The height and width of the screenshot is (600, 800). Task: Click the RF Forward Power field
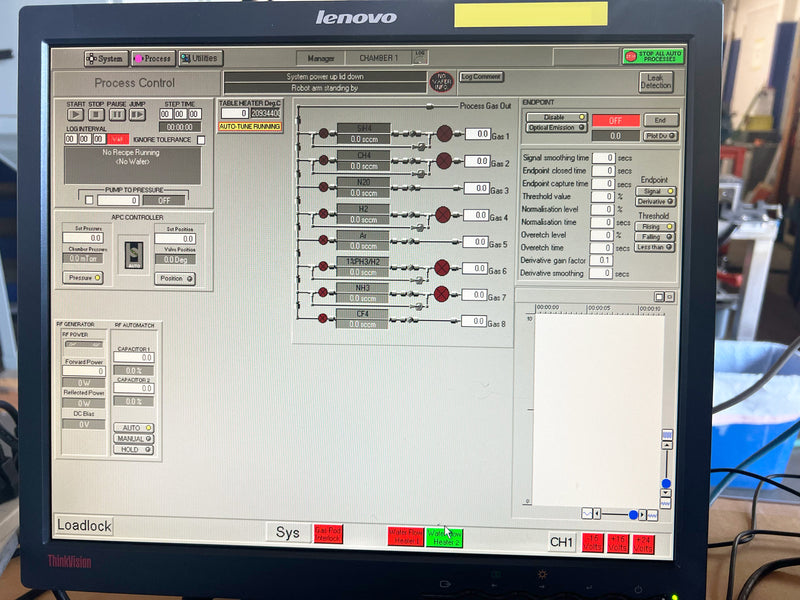pos(84,371)
